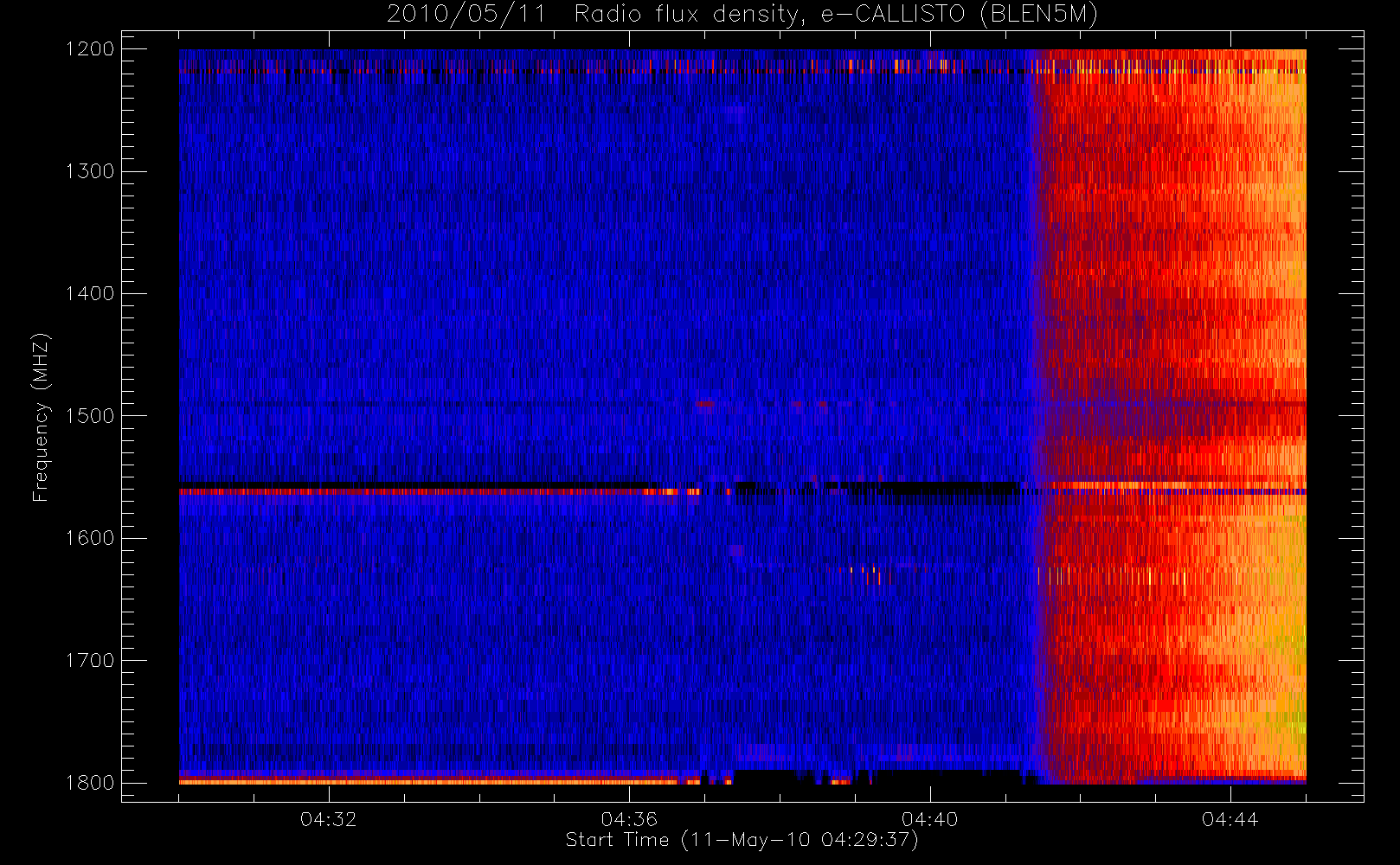Click the plot title '2010/05/11 Radio flux density, e-CALLISTO (BLEN5M)'
The height and width of the screenshot is (865, 1400).
point(742,15)
